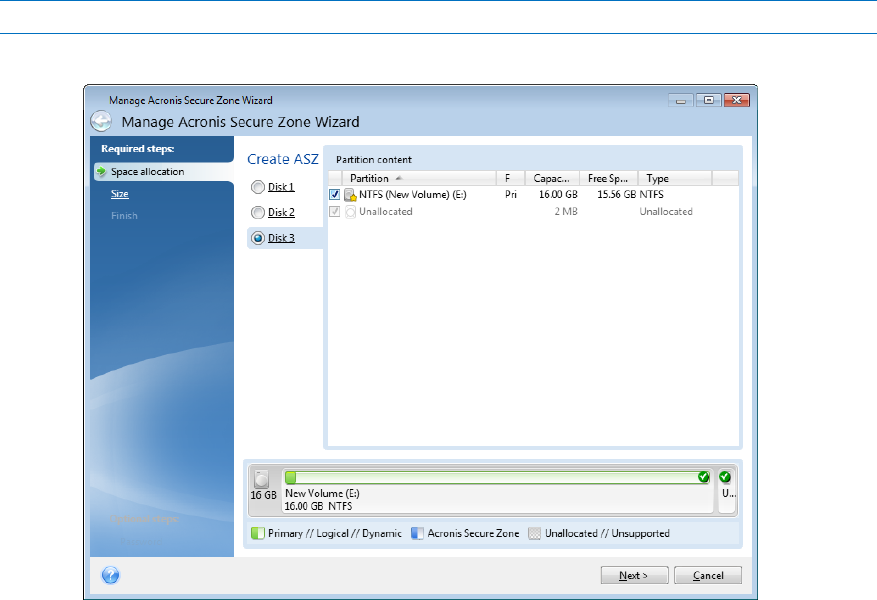Open help via the blue question mark icon
The image size is (877, 600).
(111, 575)
